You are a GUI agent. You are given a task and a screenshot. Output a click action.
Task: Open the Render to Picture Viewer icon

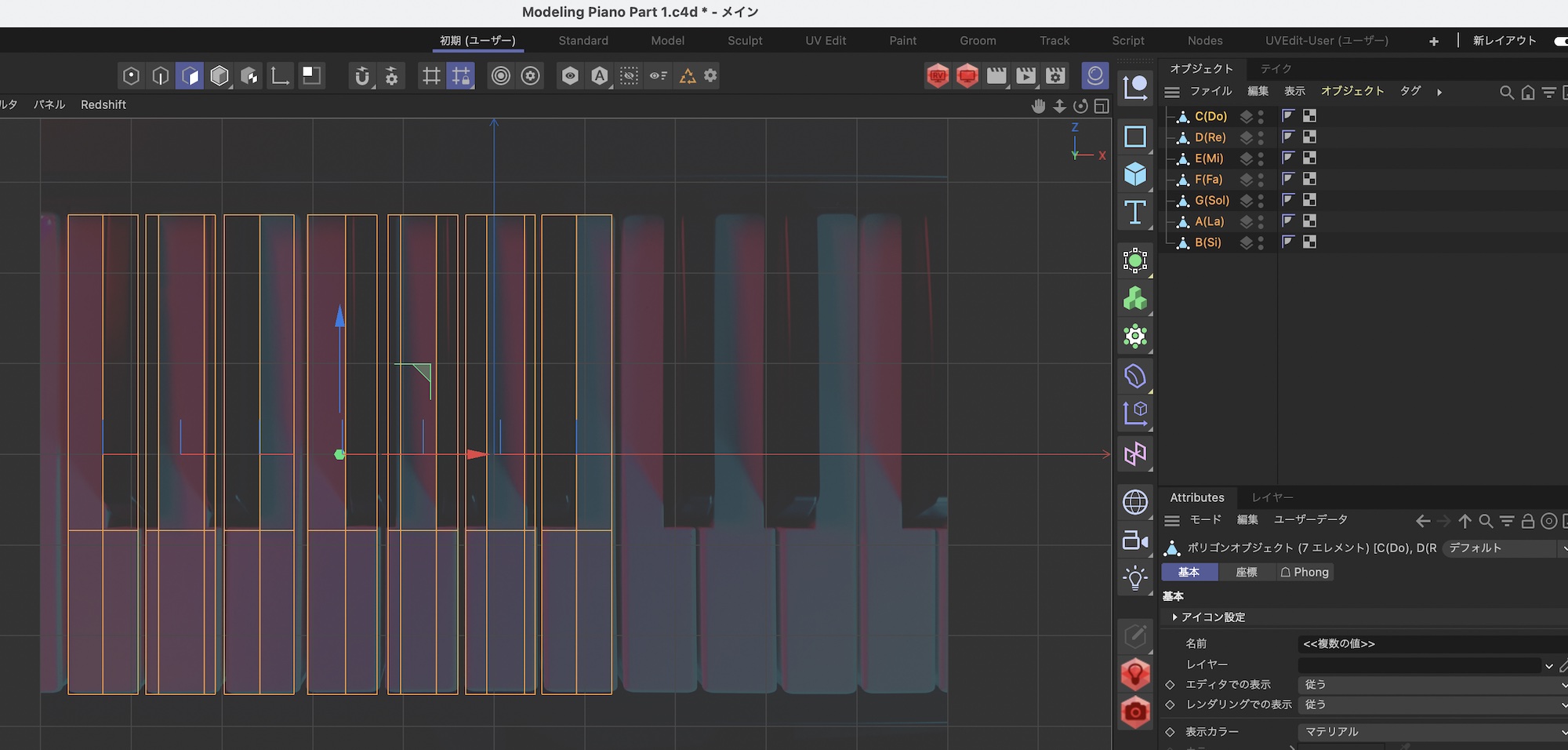tap(1025, 76)
